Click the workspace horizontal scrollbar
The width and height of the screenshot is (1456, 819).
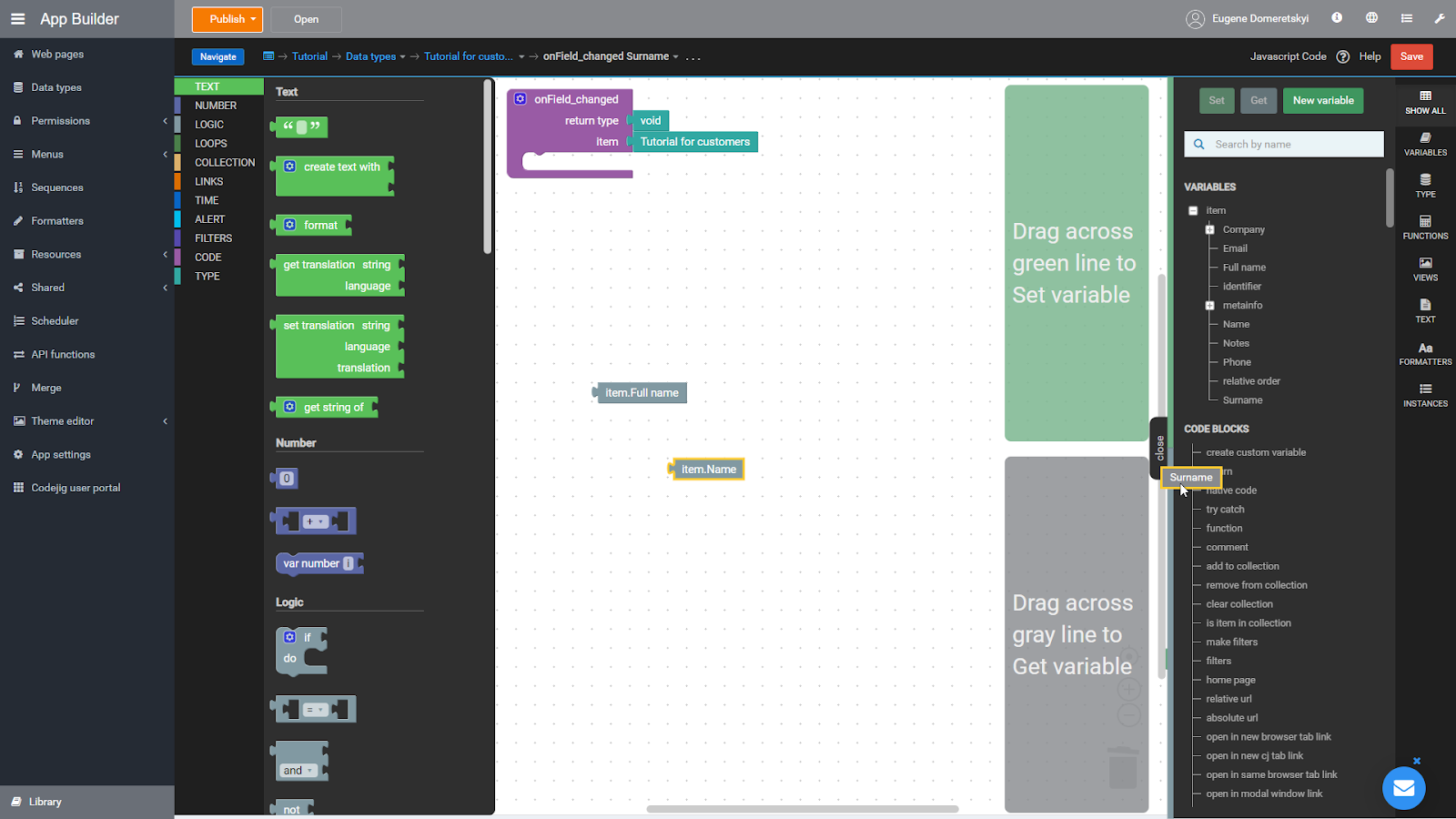click(803, 809)
